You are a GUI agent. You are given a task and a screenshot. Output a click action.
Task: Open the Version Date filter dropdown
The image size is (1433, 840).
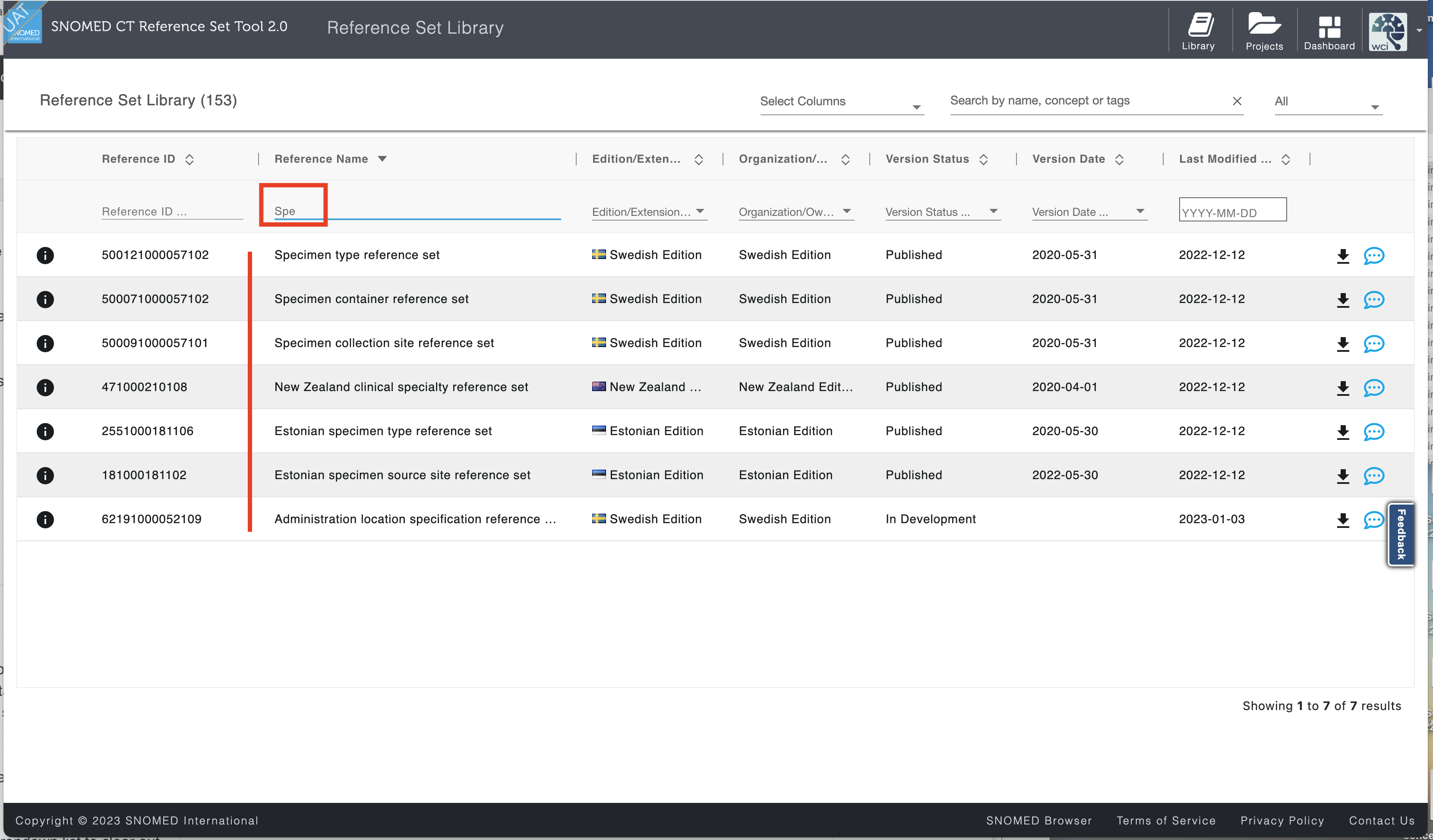(1089, 212)
